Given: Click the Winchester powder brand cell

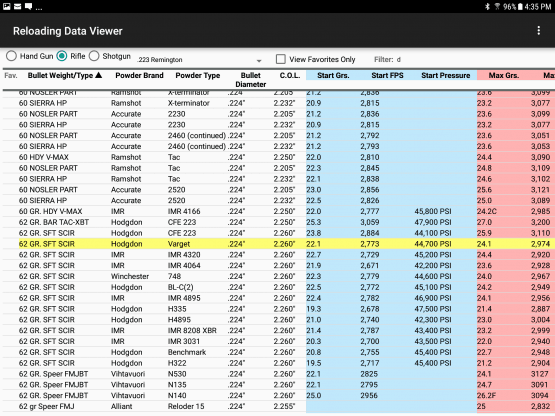Looking at the screenshot, I should click(x=130, y=276).
